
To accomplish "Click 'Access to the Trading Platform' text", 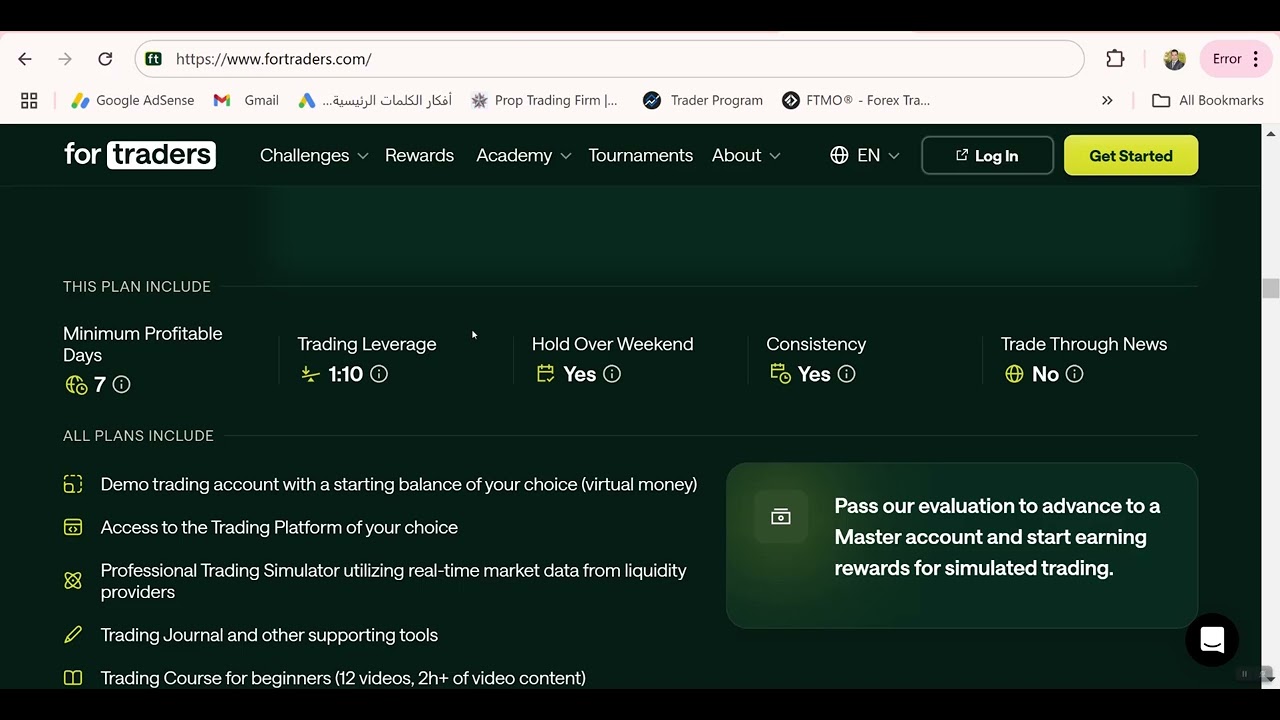I will tap(279, 527).
